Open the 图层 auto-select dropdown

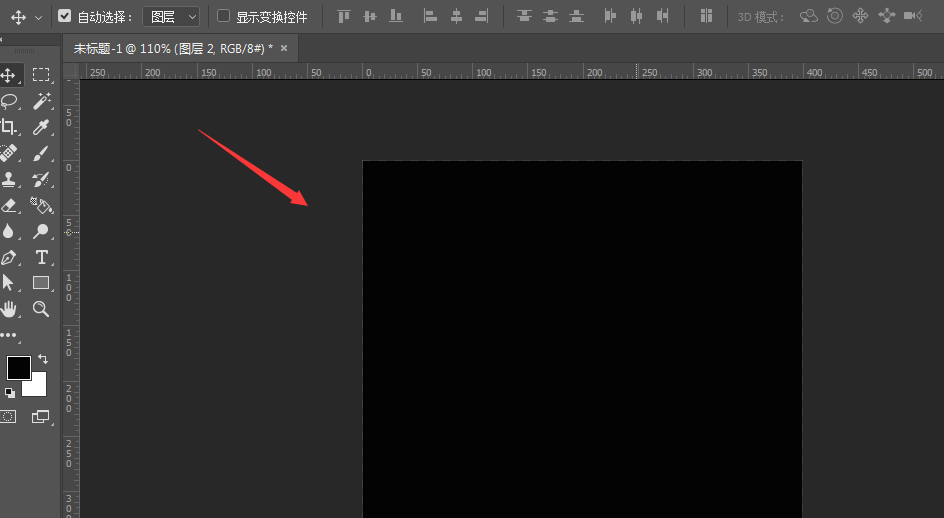[171, 16]
